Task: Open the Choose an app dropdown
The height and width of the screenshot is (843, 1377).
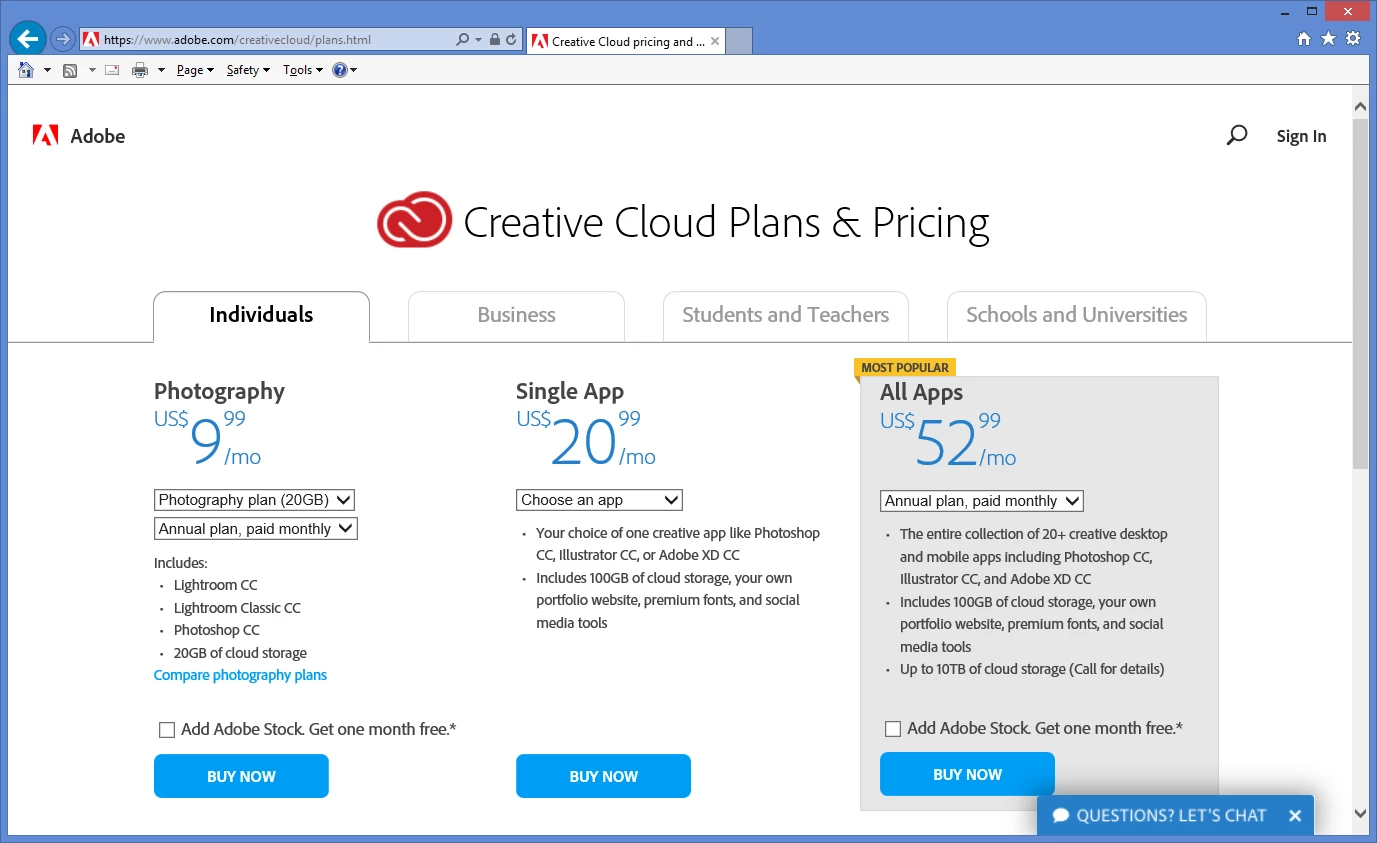Action: tap(599, 500)
